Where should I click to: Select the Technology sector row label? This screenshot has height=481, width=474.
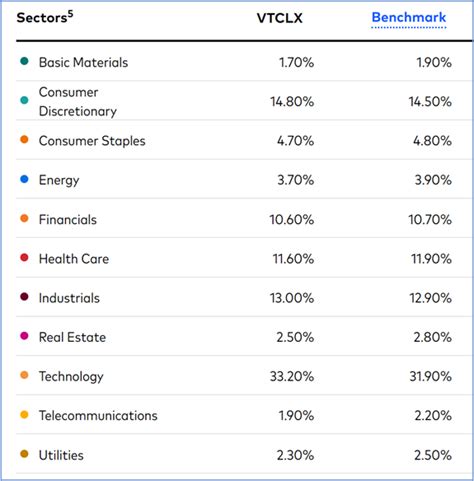point(71,377)
